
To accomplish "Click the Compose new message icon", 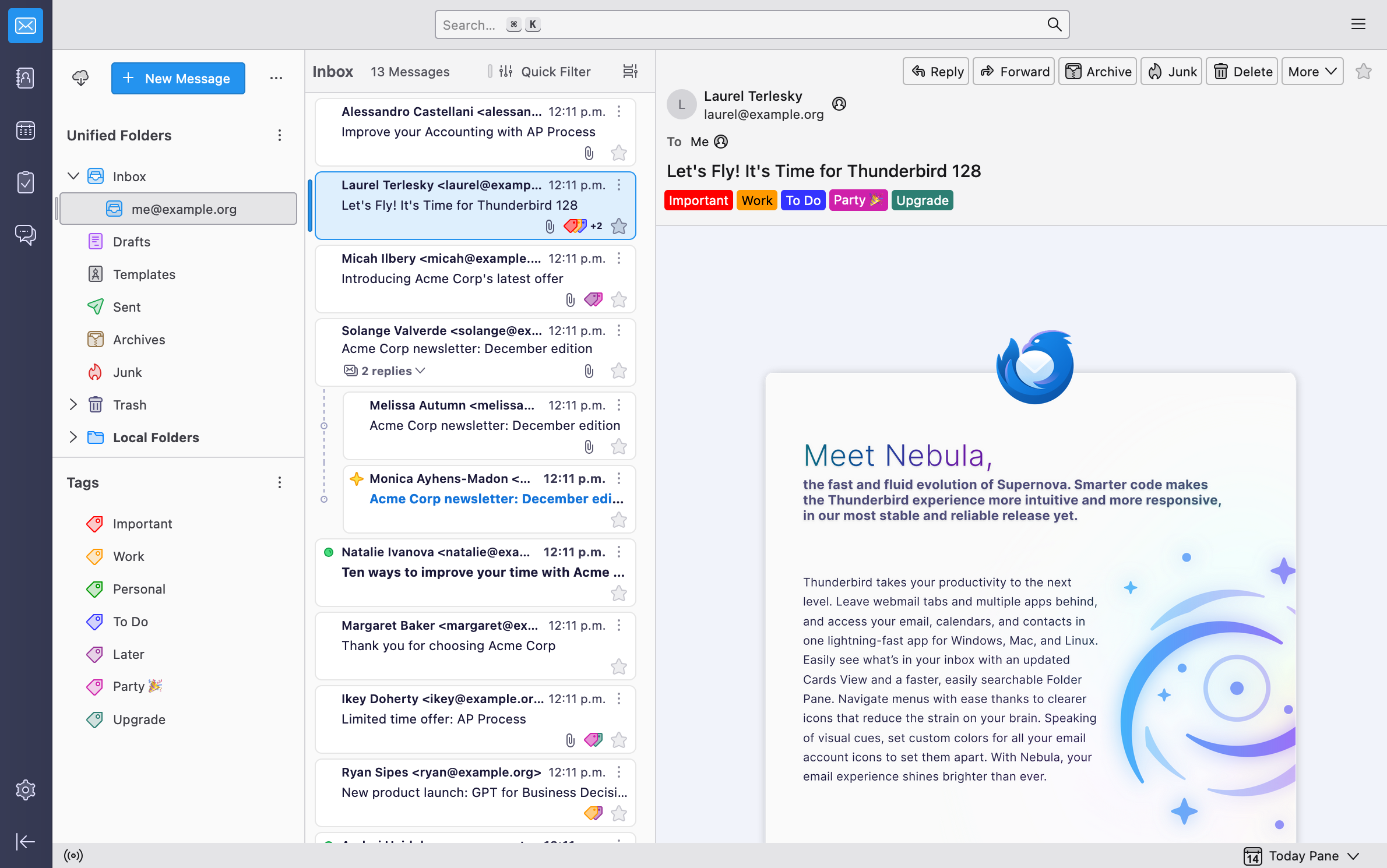I will pyautogui.click(x=178, y=77).
